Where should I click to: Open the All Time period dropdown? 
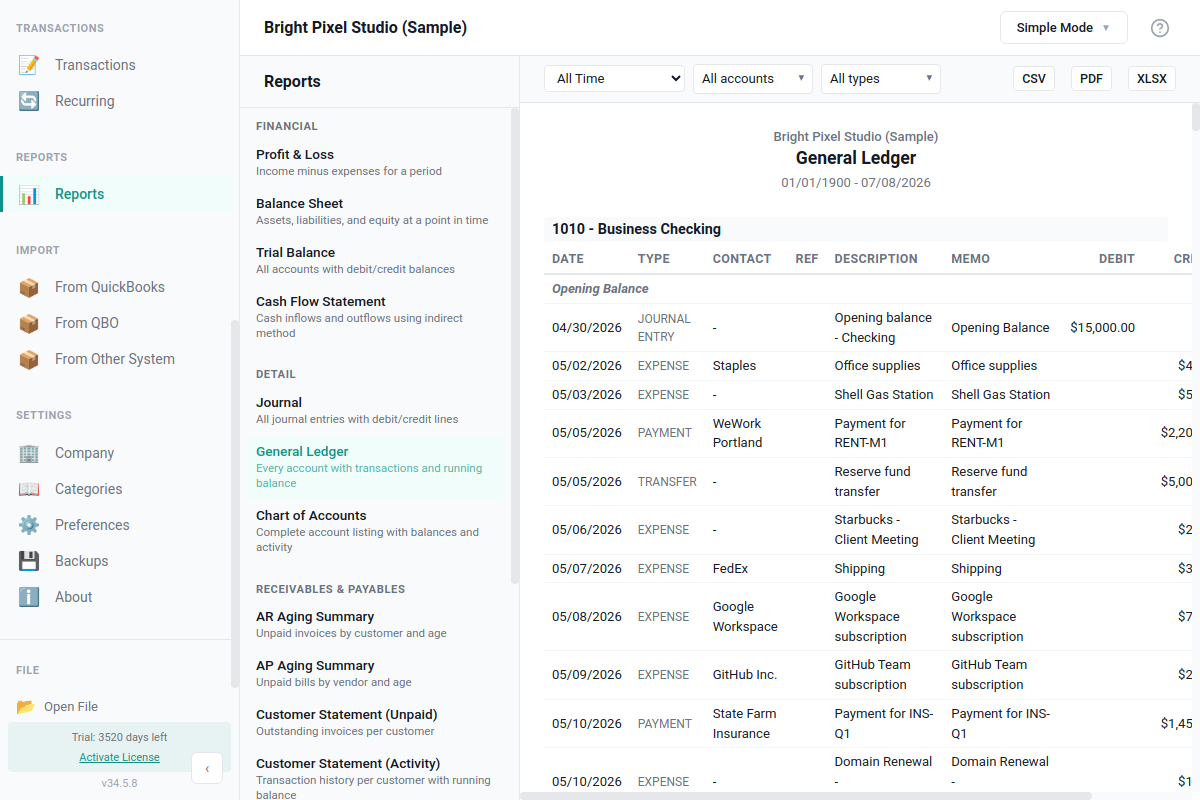[614, 78]
